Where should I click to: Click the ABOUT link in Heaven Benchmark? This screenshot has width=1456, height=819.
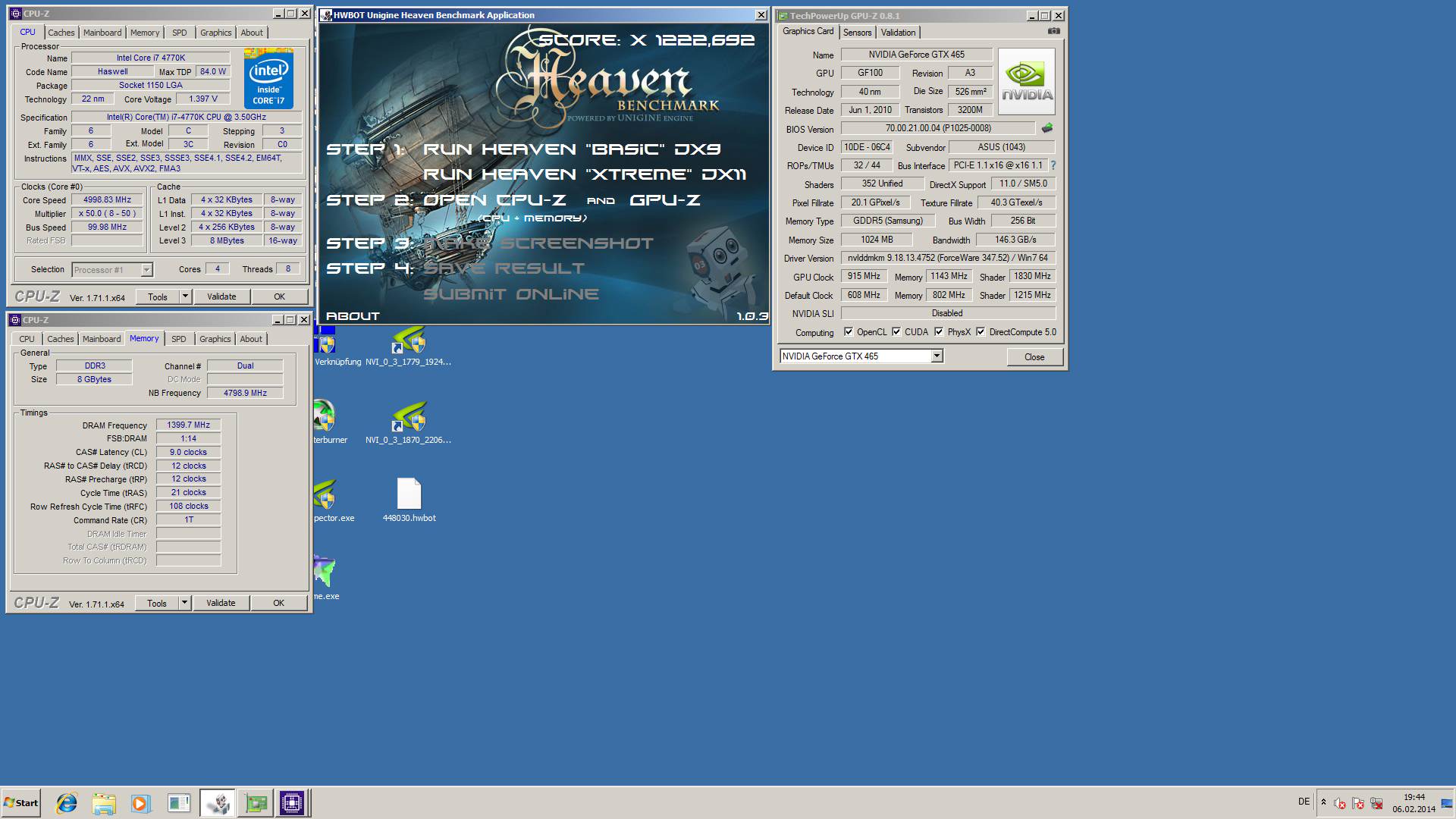coord(353,316)
